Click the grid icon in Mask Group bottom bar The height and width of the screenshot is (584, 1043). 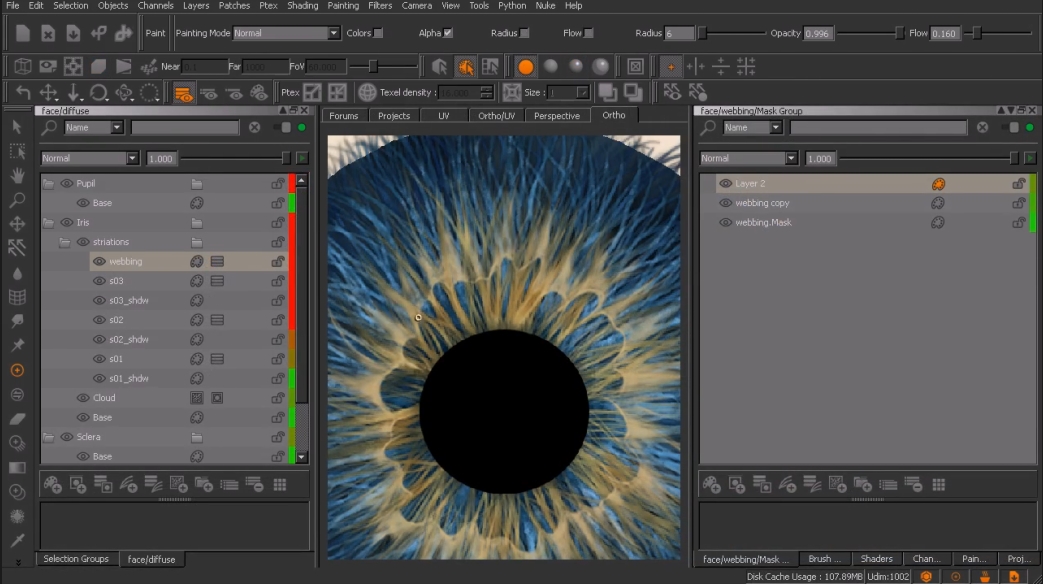939,485
